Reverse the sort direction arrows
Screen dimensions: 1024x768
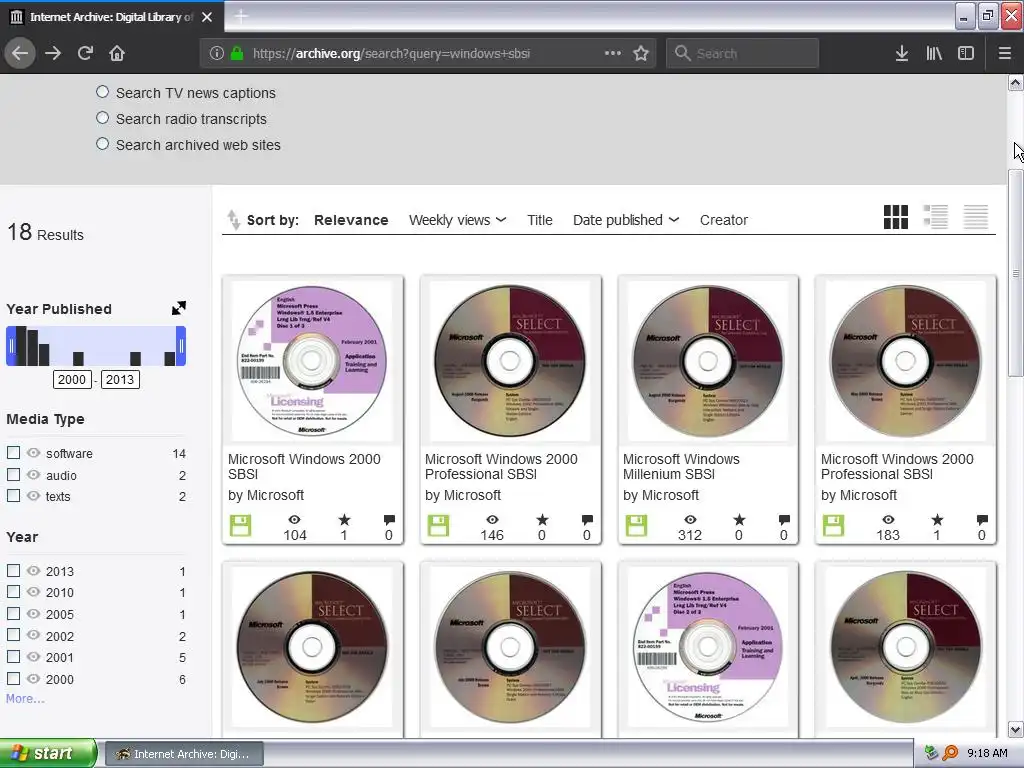233,219
